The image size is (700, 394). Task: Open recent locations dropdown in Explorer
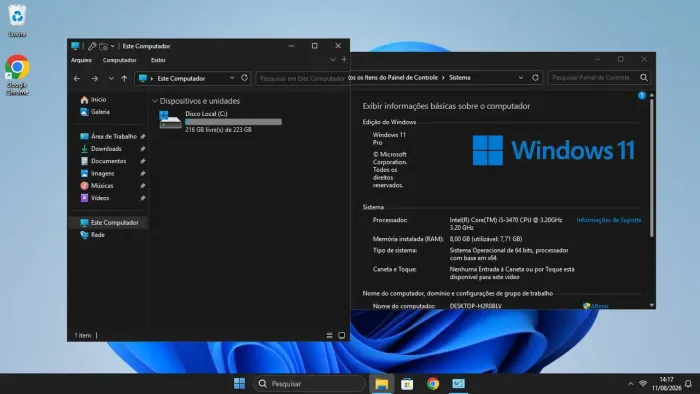click(x=111, y=79)
